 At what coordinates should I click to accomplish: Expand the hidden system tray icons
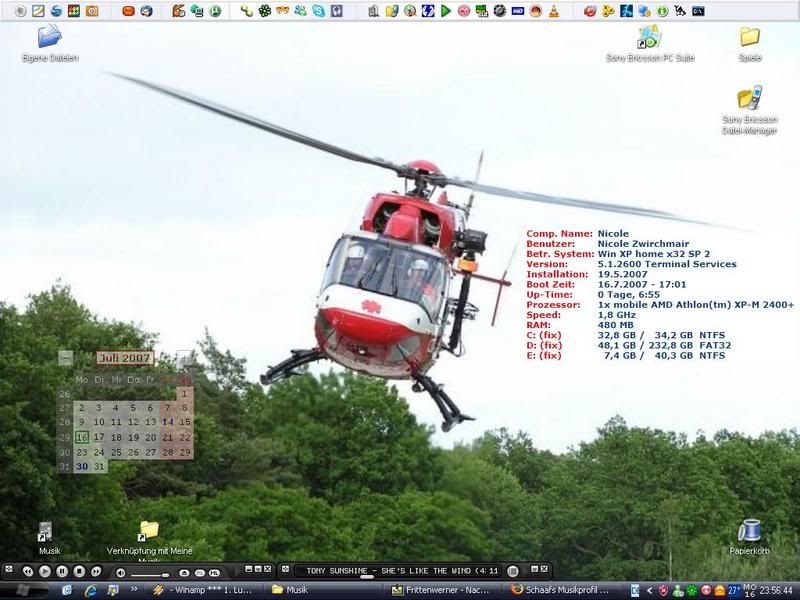click(648, 590)
